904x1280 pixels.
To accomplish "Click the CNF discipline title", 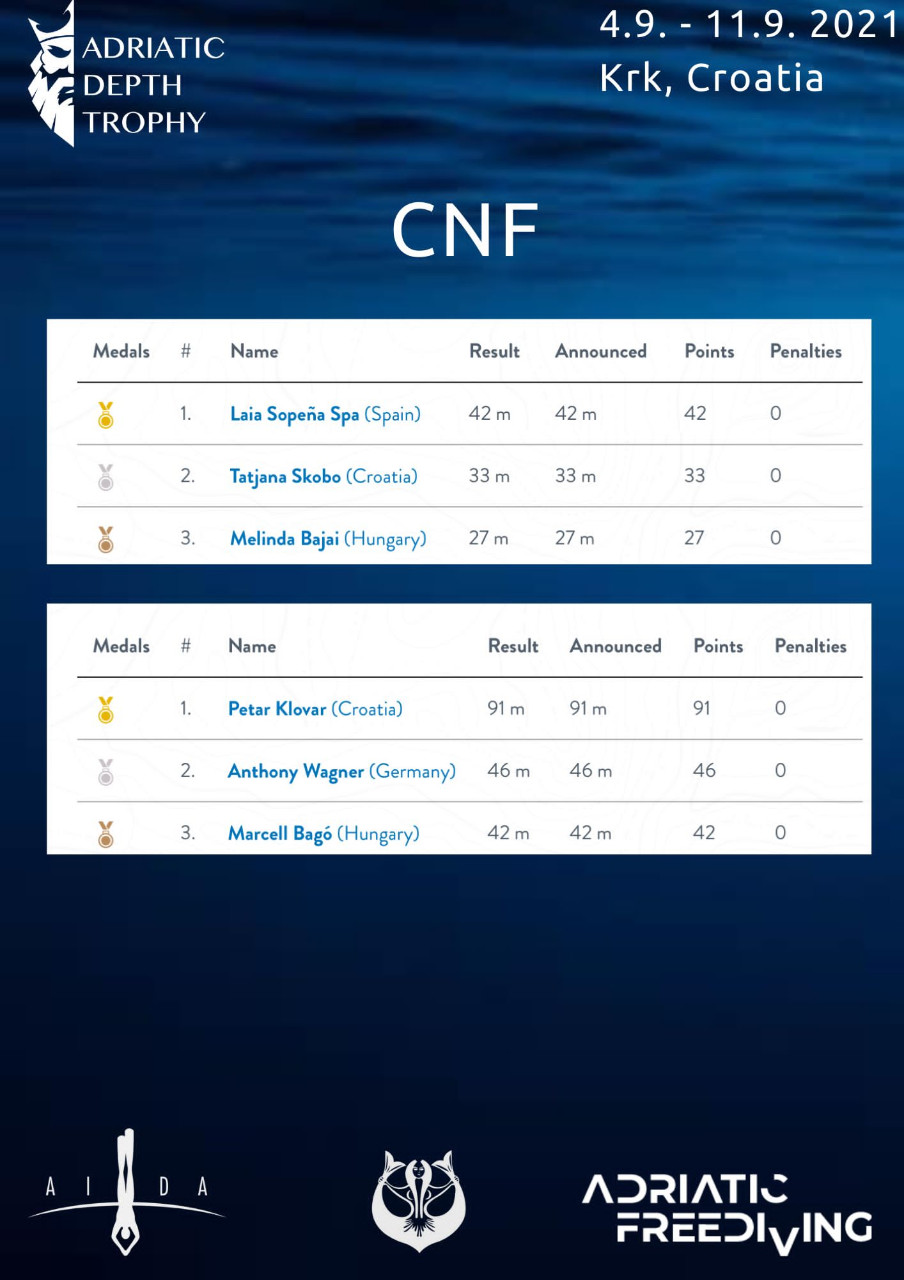I will 465,231.
